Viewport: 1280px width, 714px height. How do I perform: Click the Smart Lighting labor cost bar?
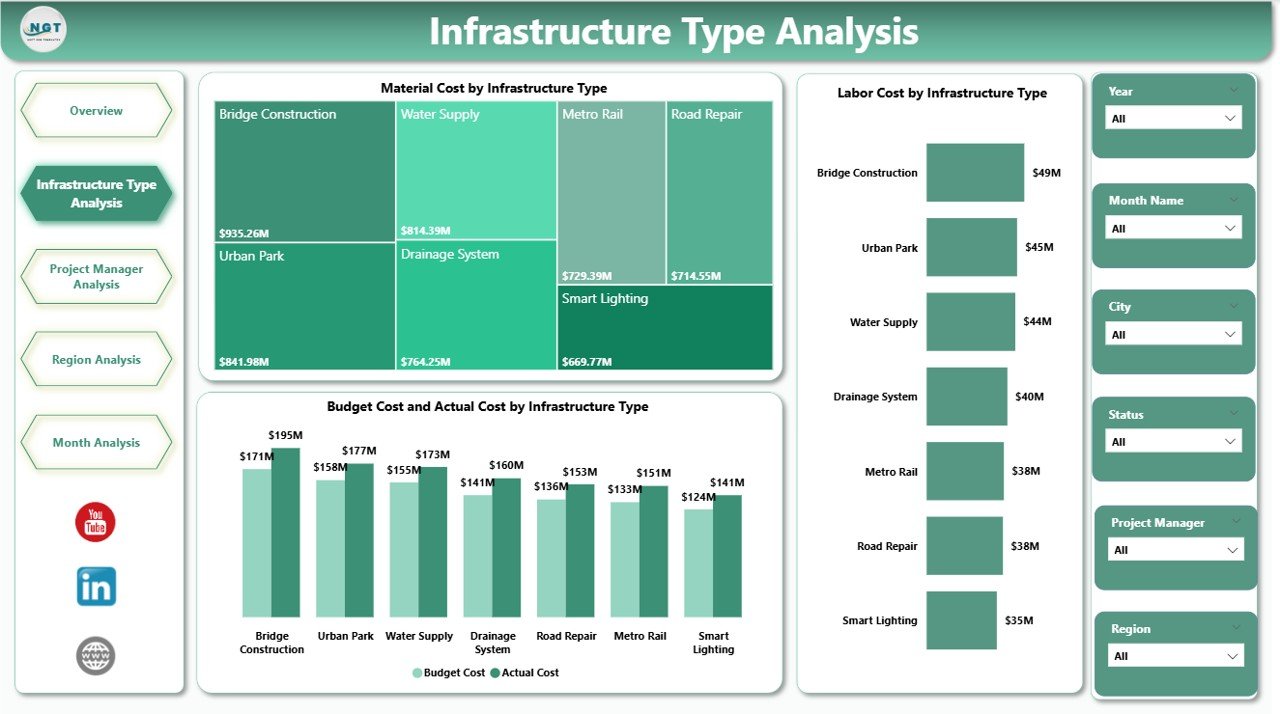pos(962,620)
